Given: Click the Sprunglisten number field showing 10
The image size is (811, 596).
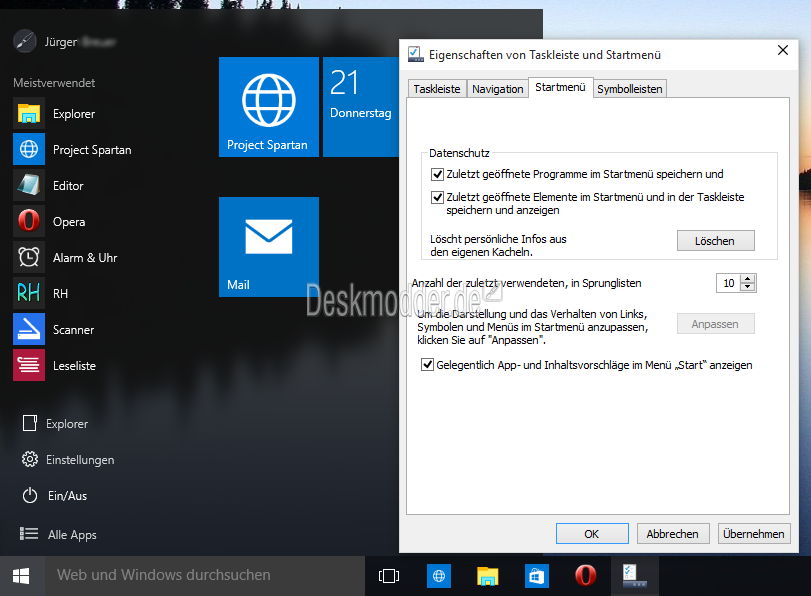Looking at the screenshot, I should pos(729,283).
